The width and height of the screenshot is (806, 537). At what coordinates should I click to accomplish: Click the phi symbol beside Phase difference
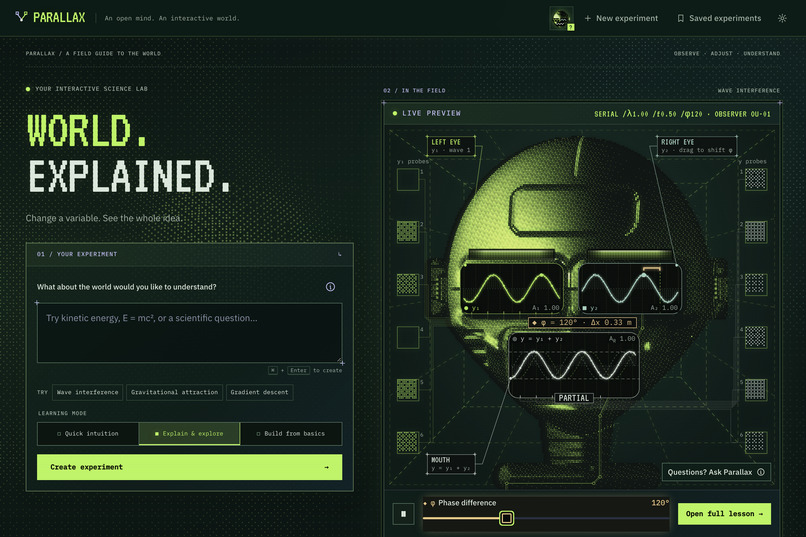tap(432, 503)
